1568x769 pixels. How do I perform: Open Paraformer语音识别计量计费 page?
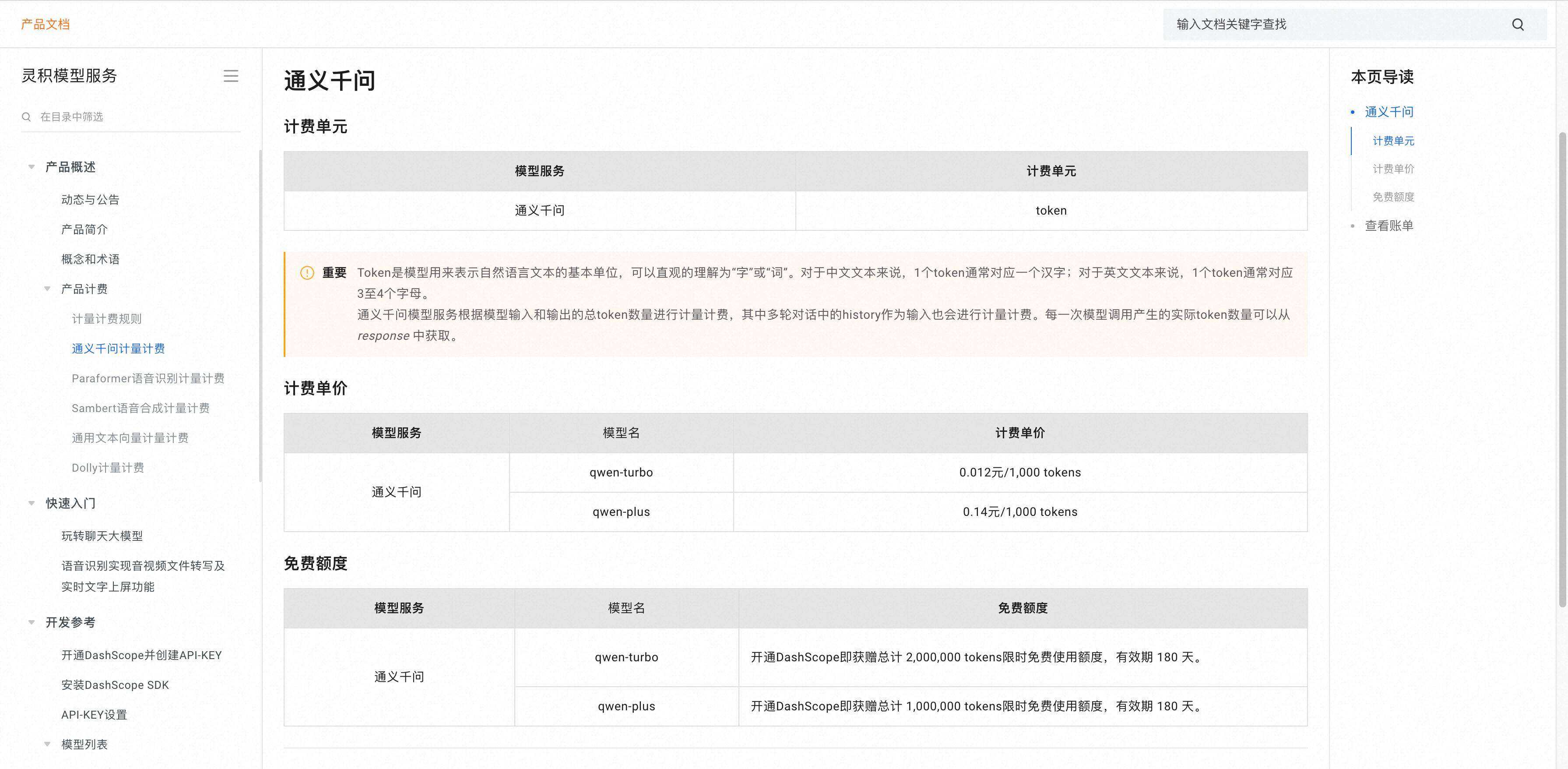click(148, 379)
